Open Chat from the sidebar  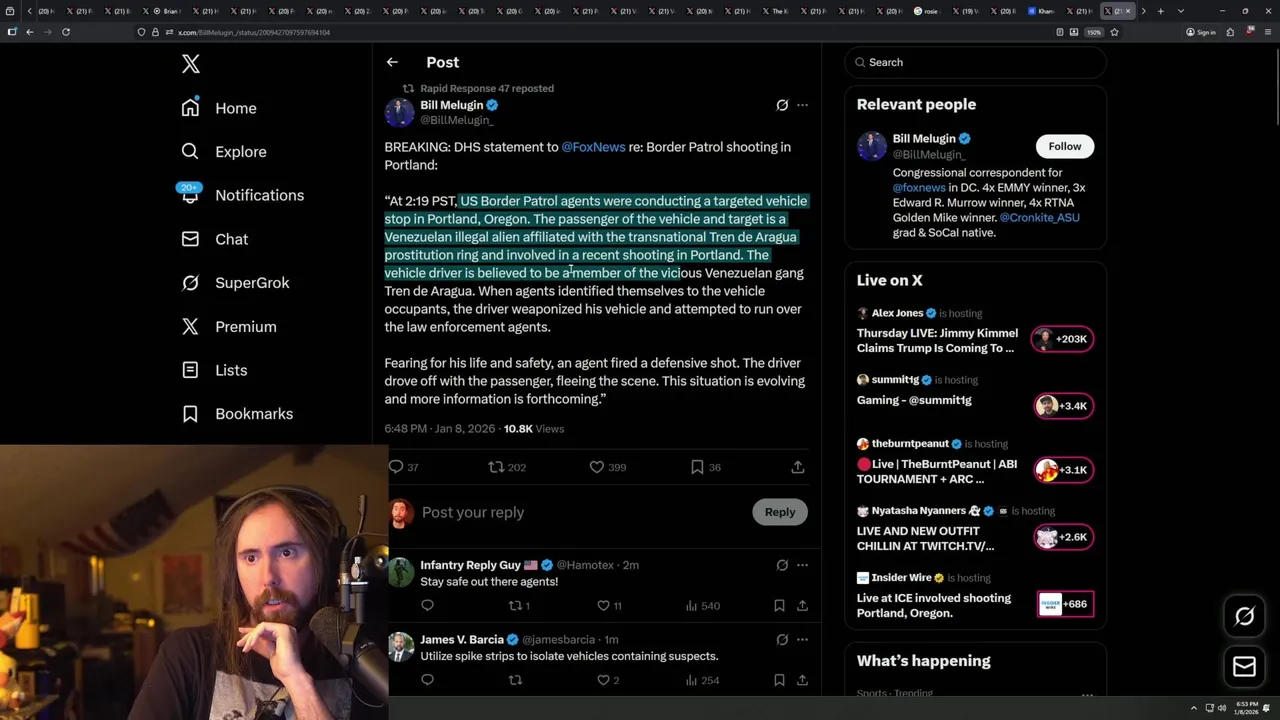point(214,239)
